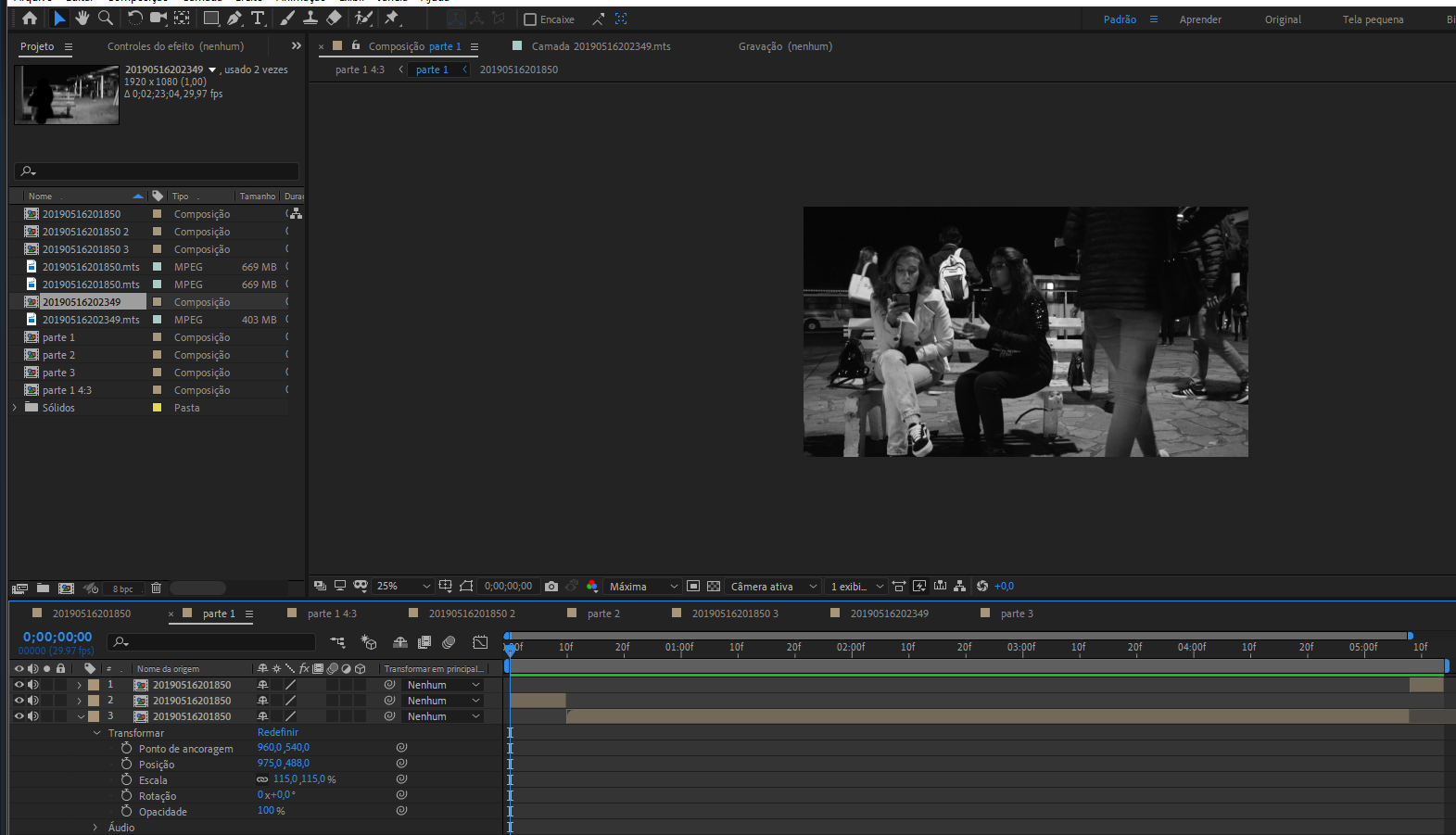Open the 25% zoom level dropdown
This screenshot has width=1456, height=835.
tap(403, 586)
